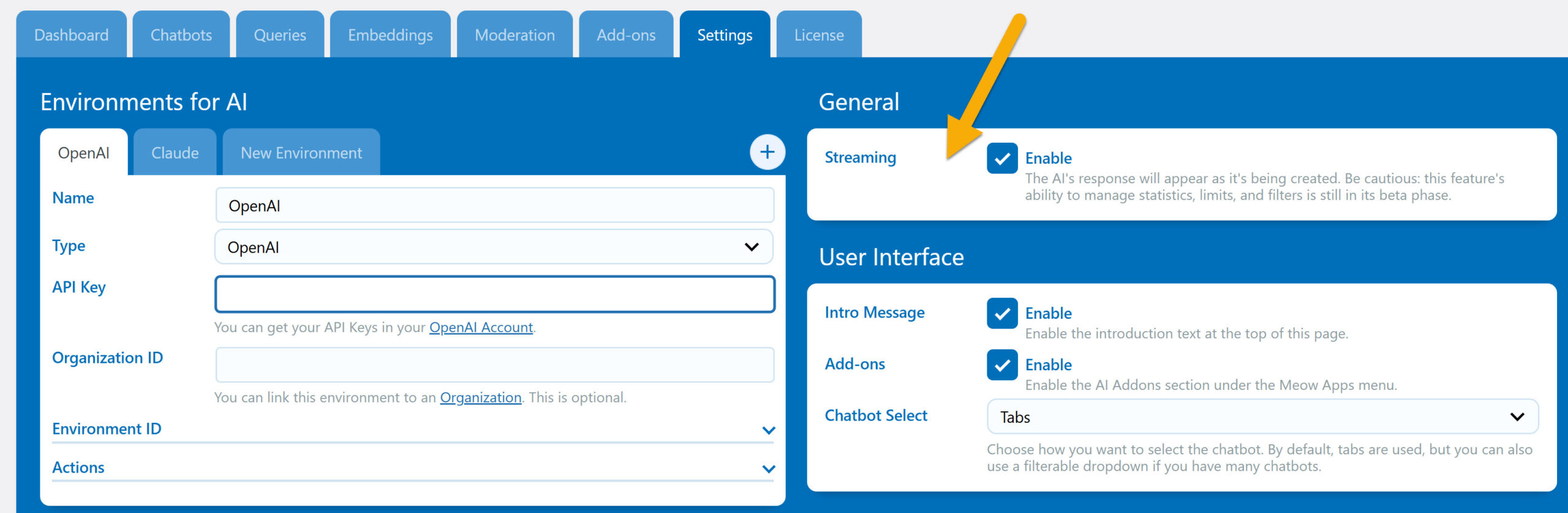Open the Type dropdown set to OpenAI
The width and height of the screenshot is (1568, 513).
tap(494, 247)
